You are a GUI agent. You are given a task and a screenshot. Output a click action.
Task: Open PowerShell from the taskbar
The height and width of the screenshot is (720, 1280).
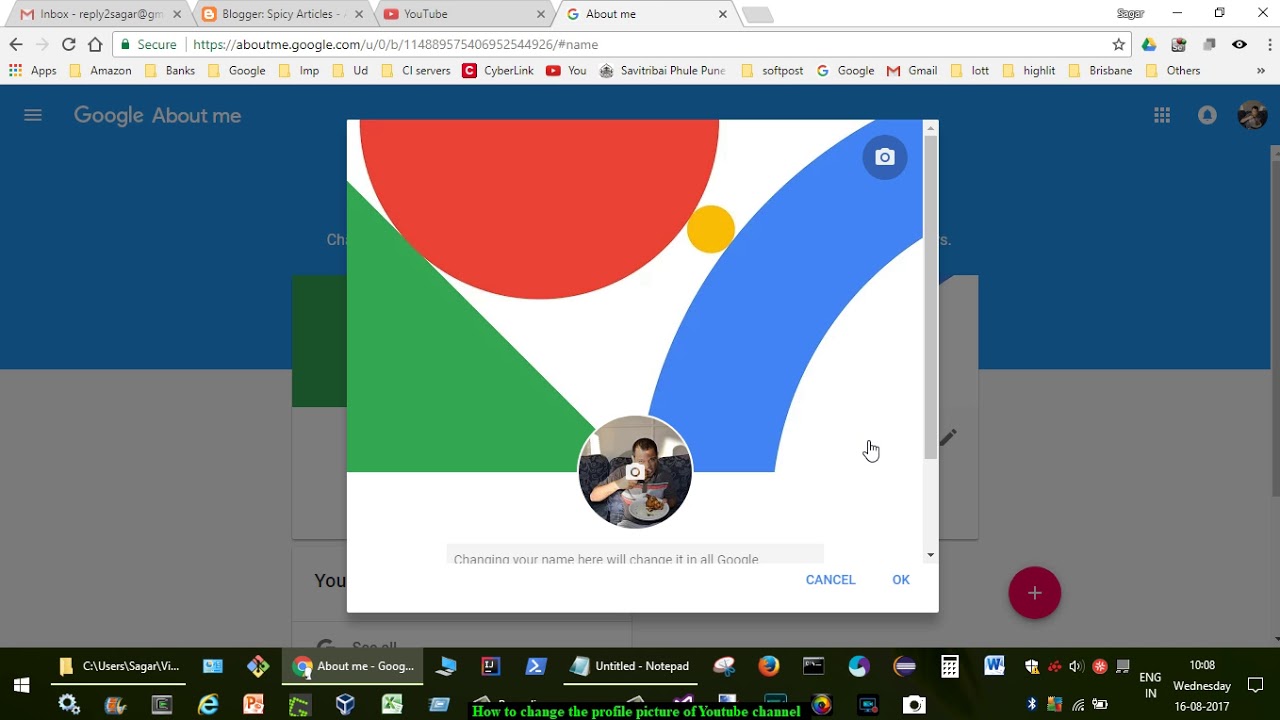coord(535,666)
